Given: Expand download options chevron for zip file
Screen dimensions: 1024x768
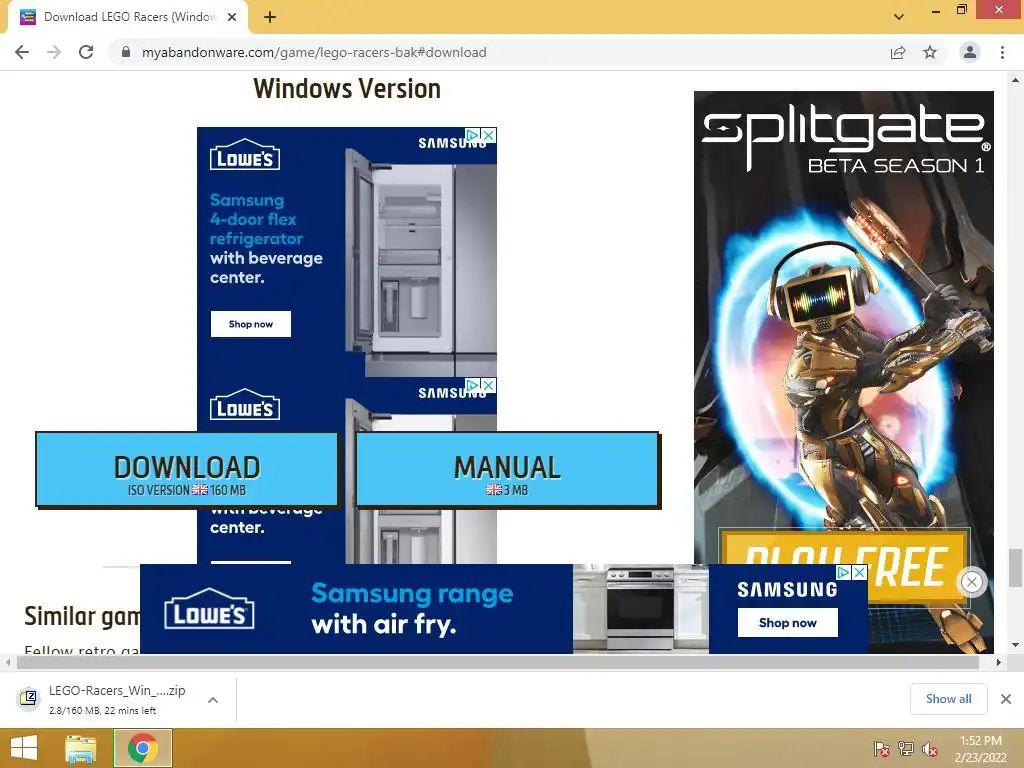Looking at the screenshot, I should (213, 700).
